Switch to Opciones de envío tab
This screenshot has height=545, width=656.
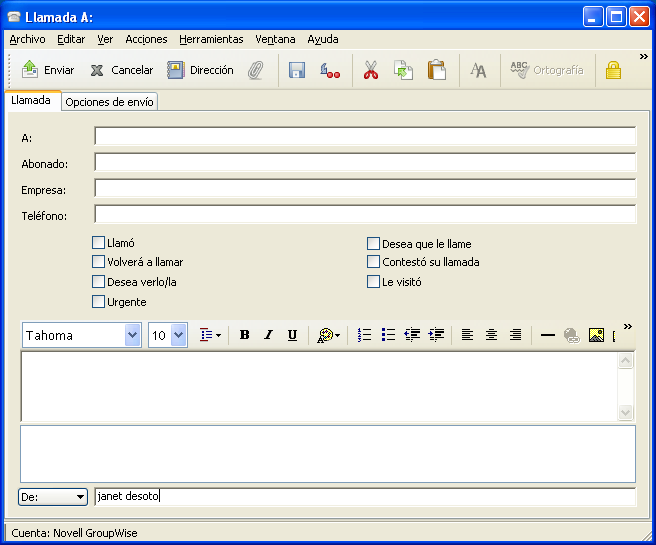[x=110, y=102]
